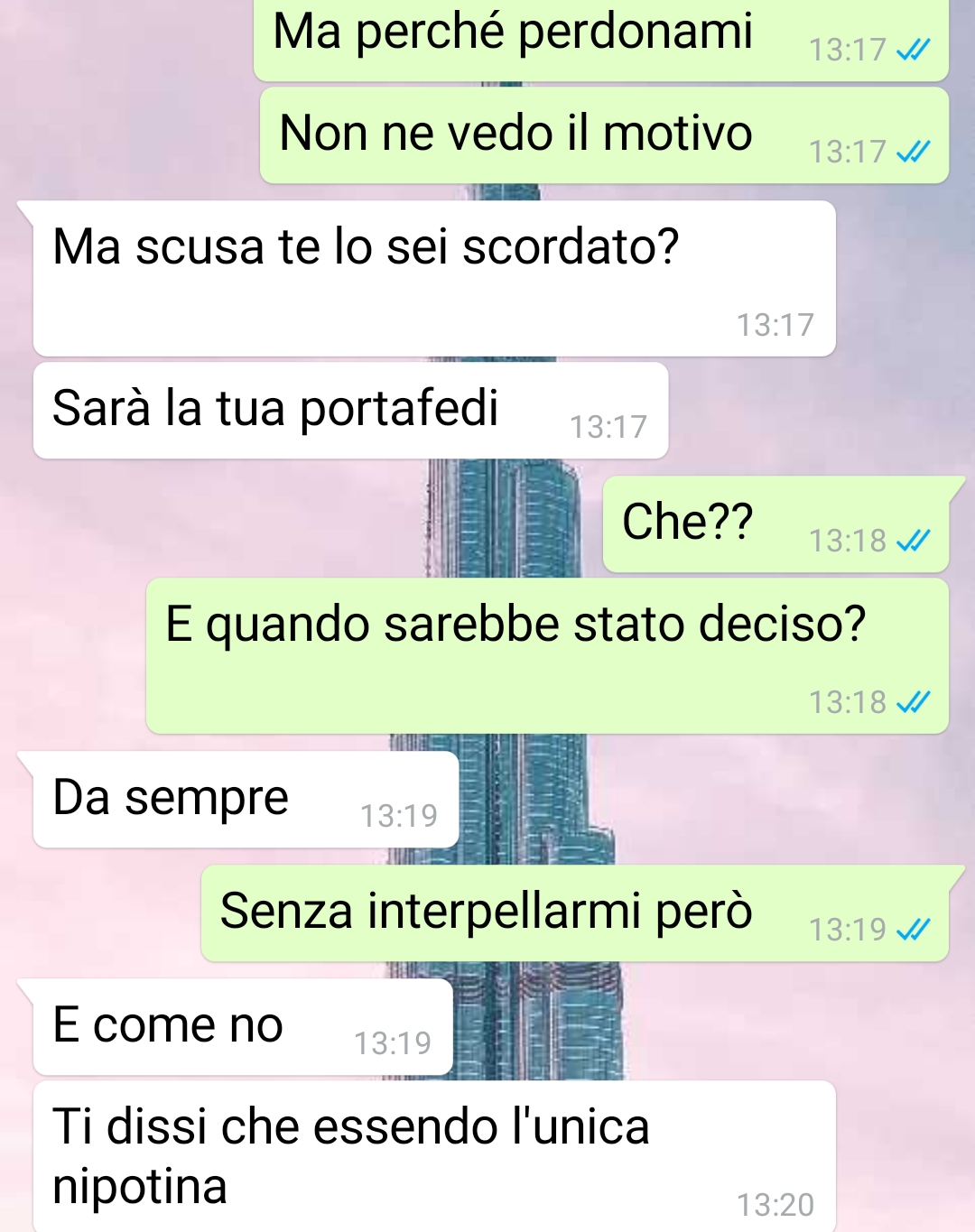Select 'Ti dissi che essendo l'unica nipotina' message
The width and height of the screenshot is (975, 1232).
click(434, 1156)
